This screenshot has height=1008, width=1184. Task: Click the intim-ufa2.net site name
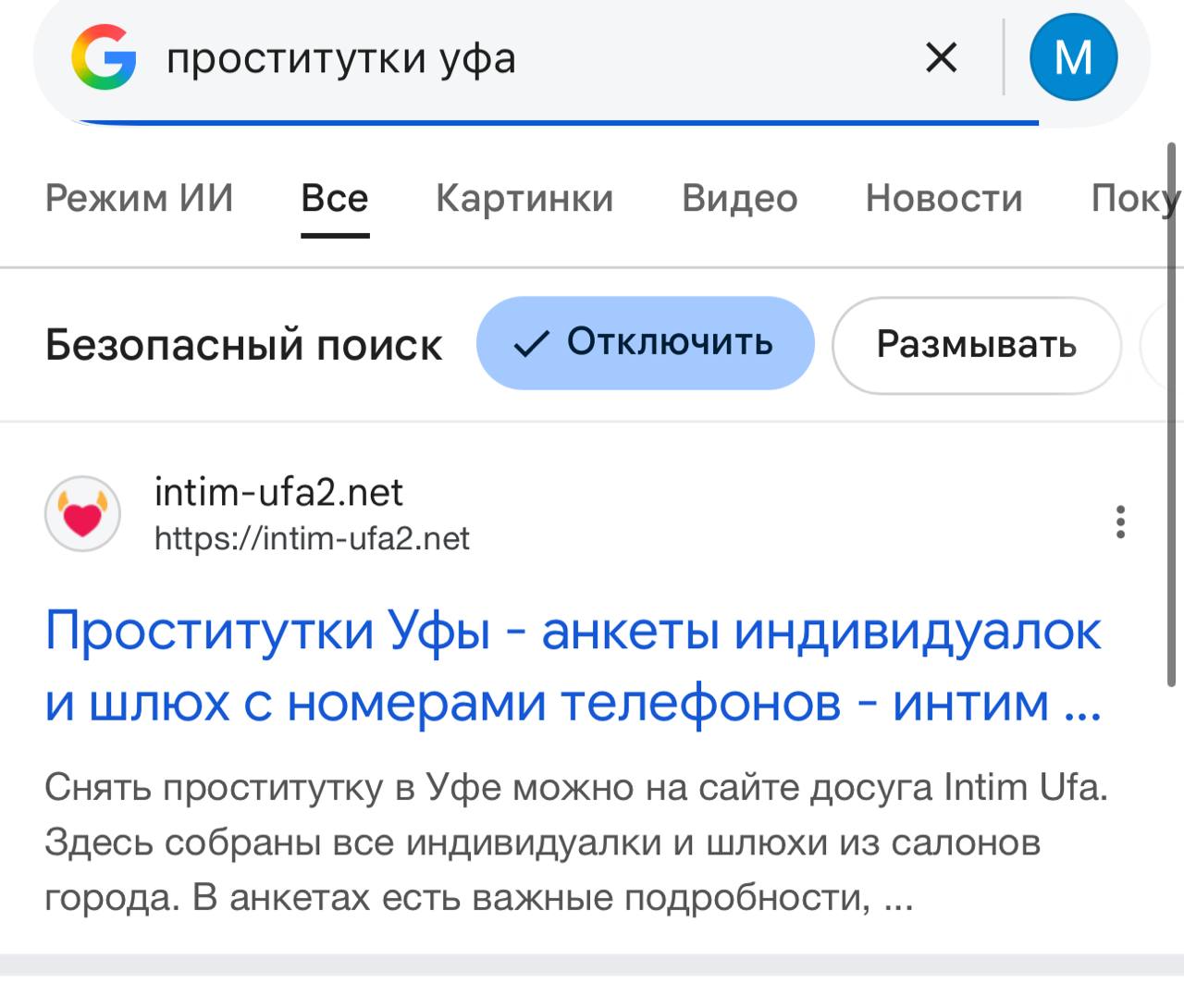coord(278,492)
